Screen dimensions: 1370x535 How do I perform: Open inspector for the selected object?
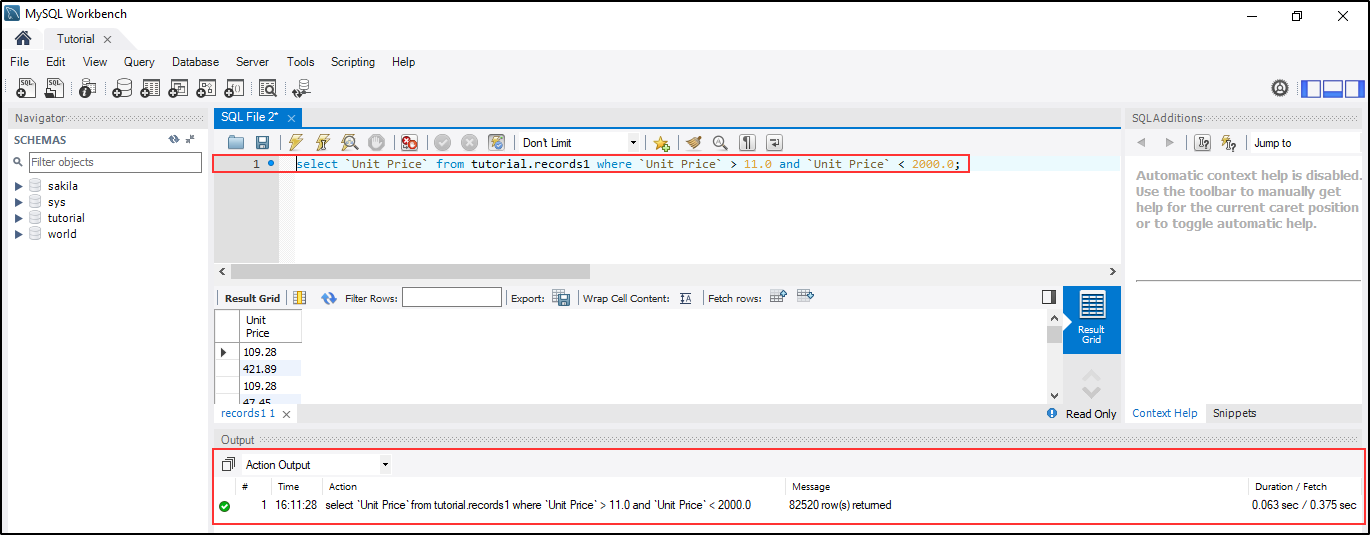tap(87, 88)
